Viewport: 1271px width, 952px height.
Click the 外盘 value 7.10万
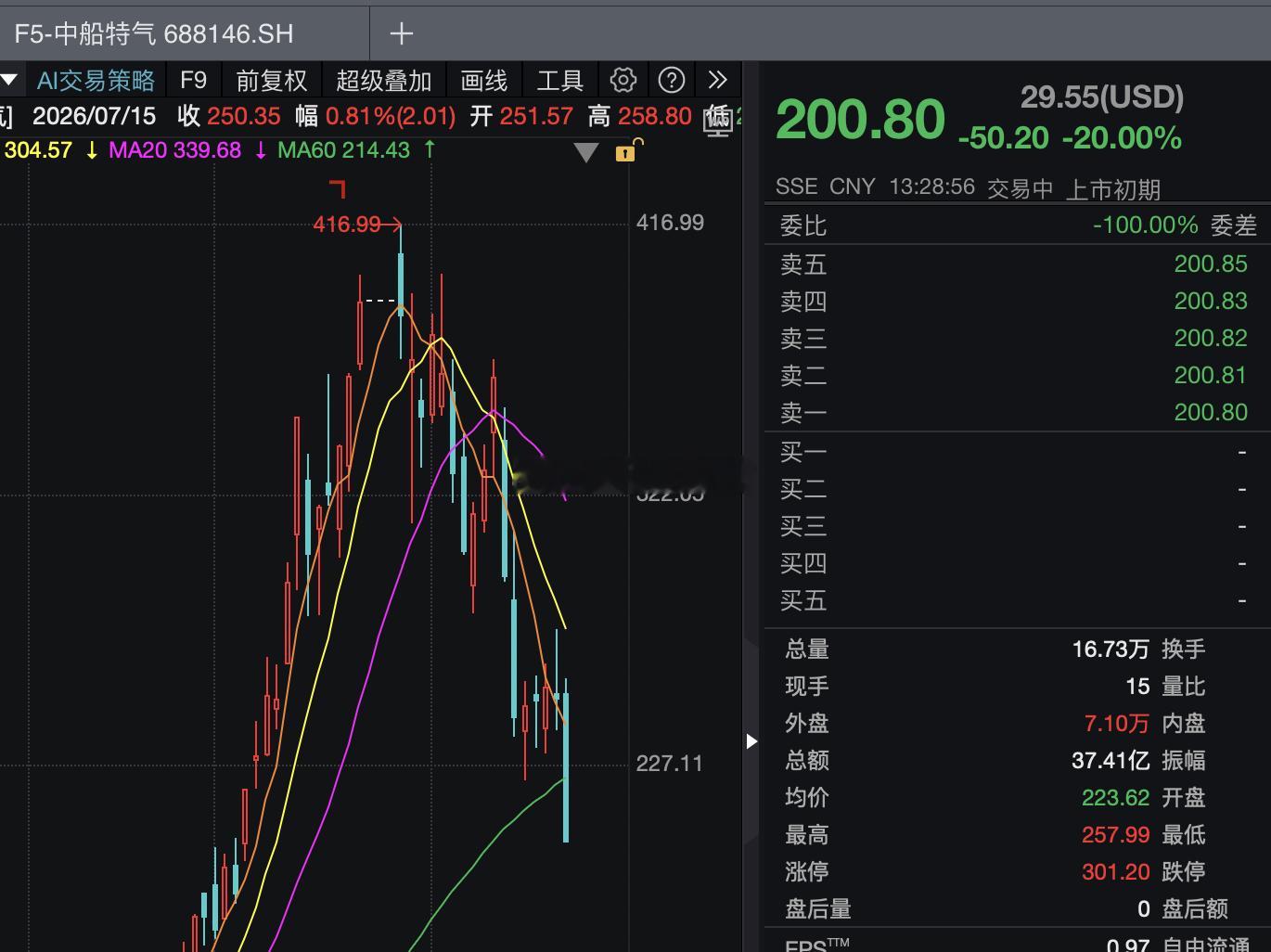(x=1117, y=724)
